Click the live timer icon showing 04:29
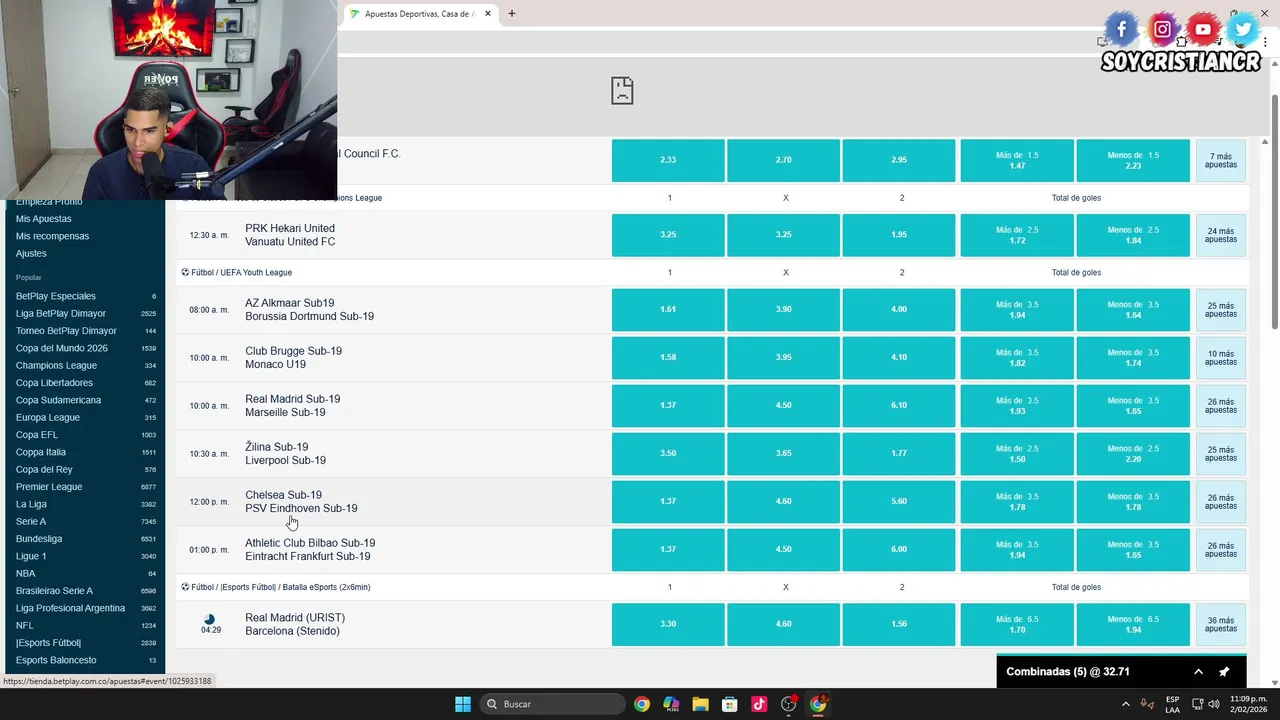 click(x=209, y=619)
